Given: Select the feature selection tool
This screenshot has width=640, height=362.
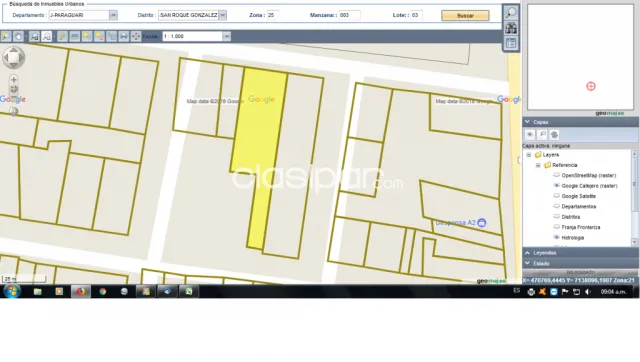Looking at the screenshot, I should pyautogui.click(x=87, y=36).
